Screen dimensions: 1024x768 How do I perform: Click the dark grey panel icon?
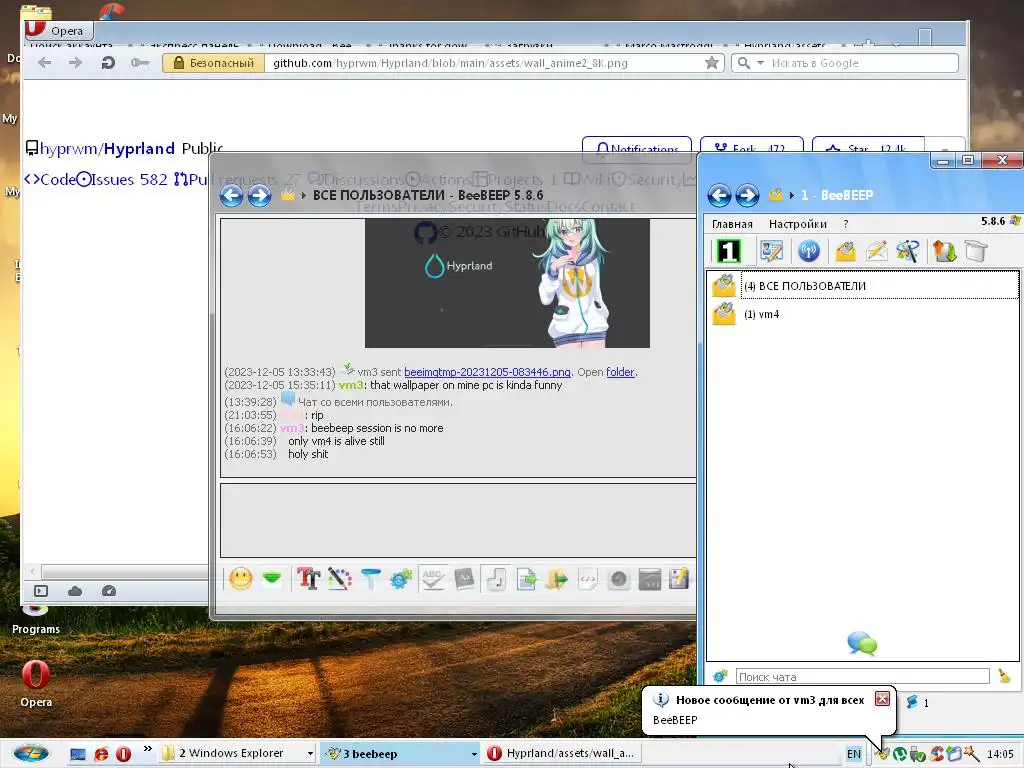point(650,579)
